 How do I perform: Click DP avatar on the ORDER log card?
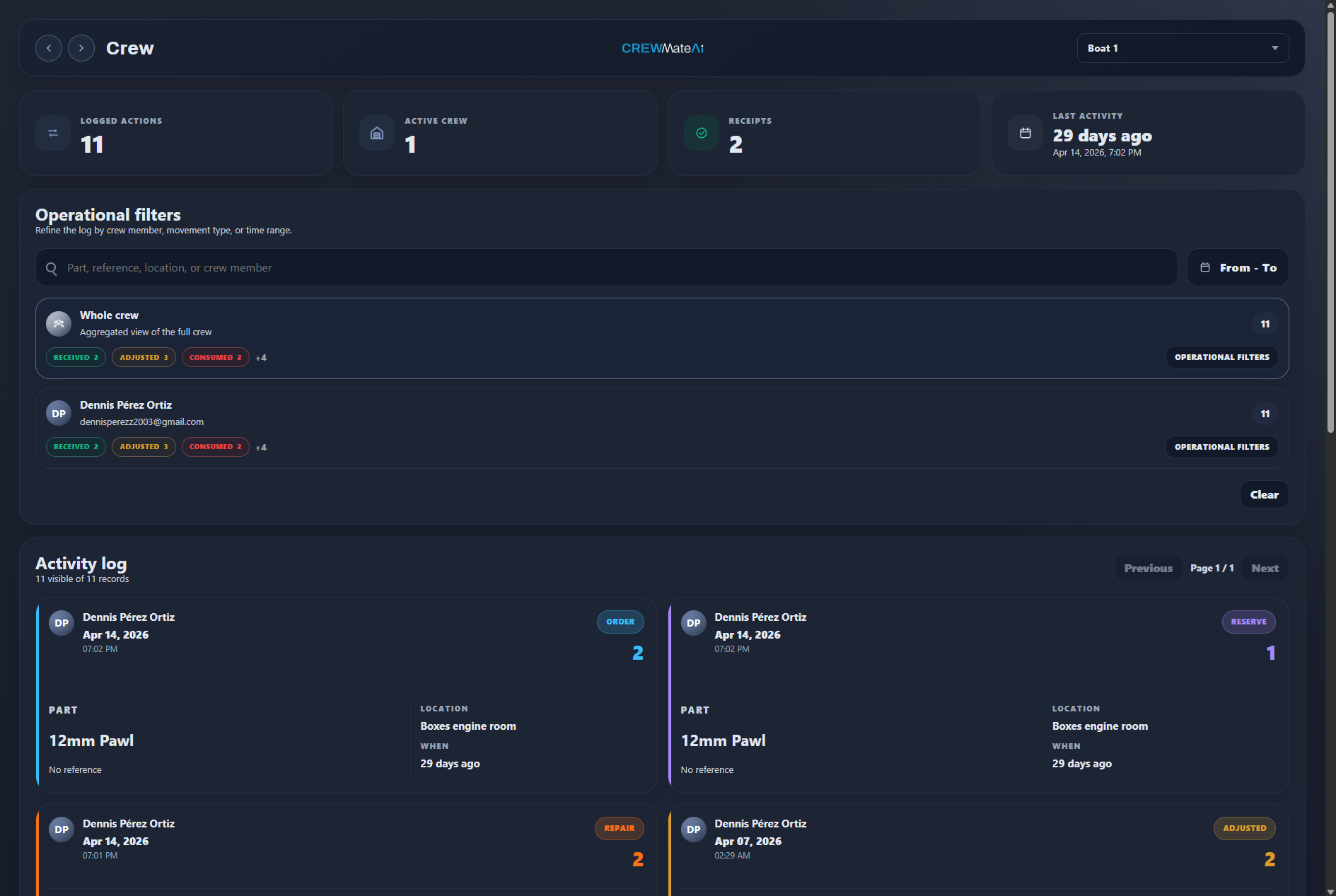pyautogui.click(x=62, y=623)
